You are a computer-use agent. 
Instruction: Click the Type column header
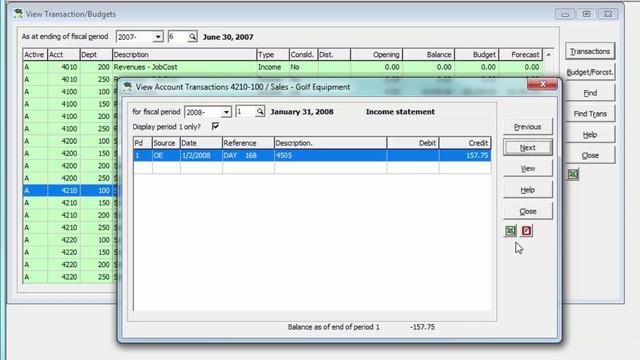coord(273,55)
